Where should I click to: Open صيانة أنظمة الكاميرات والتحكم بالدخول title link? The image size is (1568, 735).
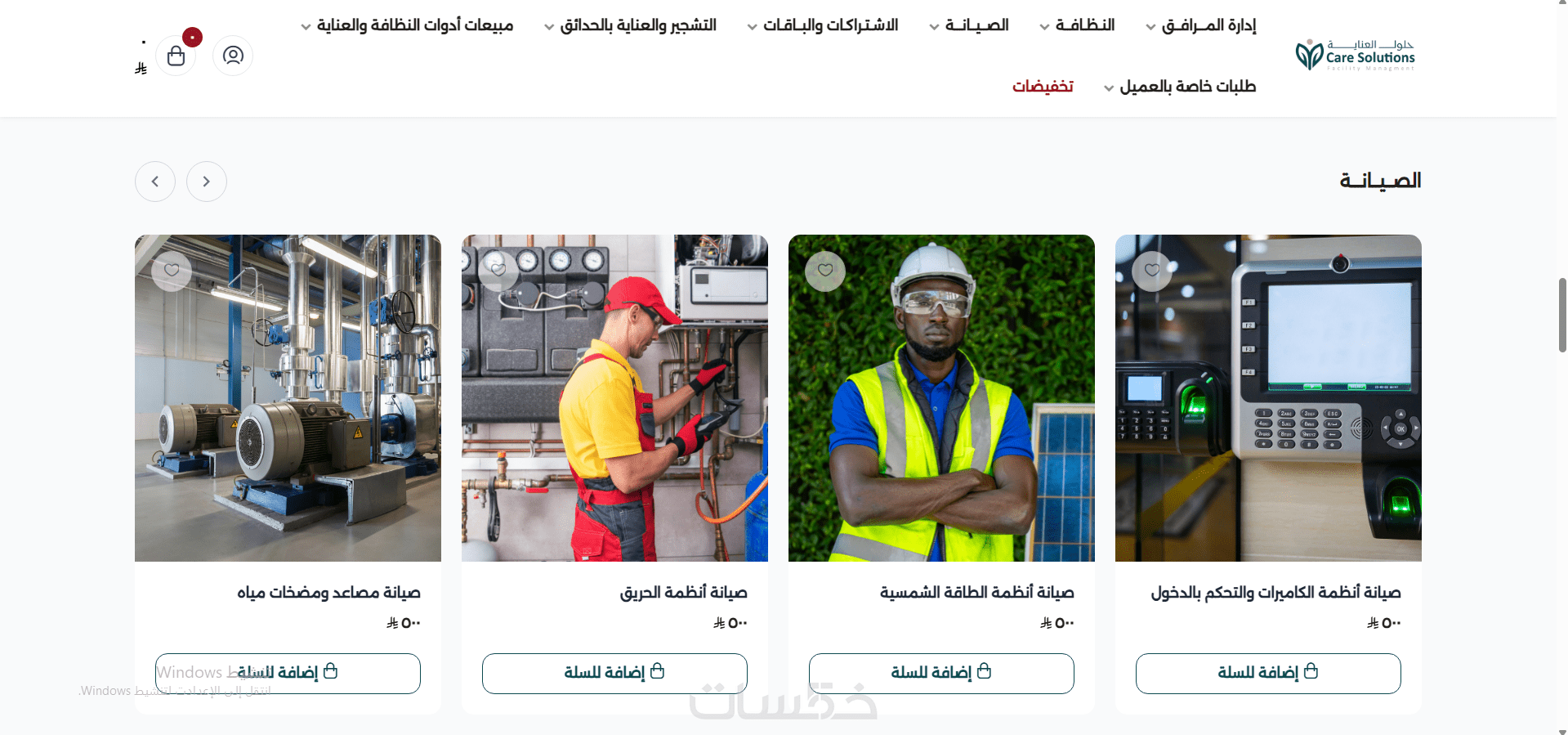[x=1276, y=593]
